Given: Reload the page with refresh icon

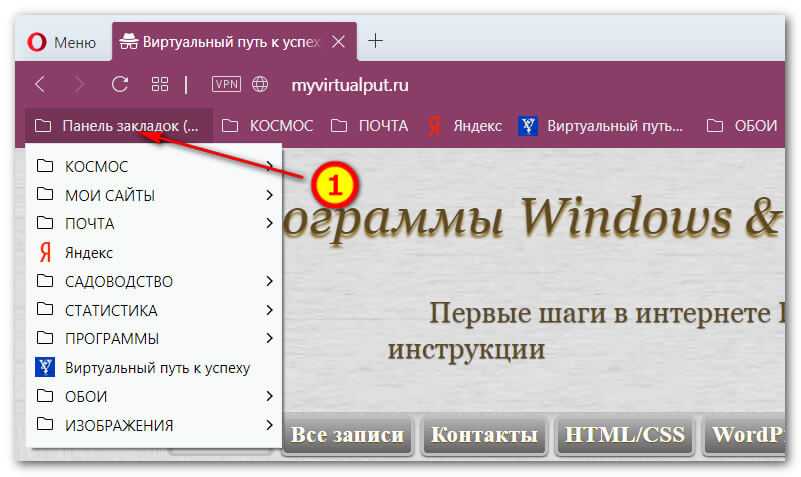Looking at the screenshot, I should pyautogui.click(x=120, y=85).
